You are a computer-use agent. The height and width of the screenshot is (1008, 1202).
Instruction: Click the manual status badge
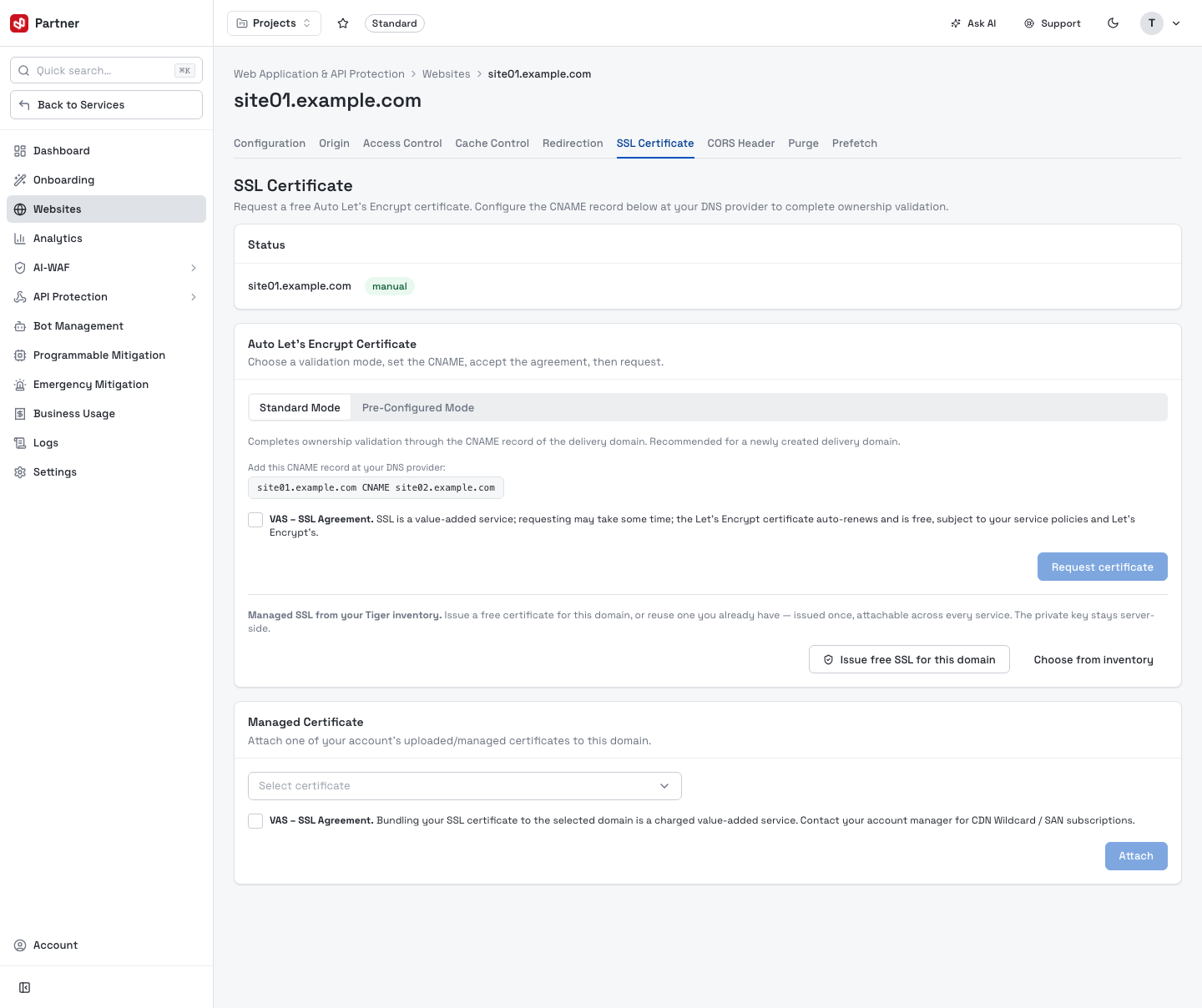click(x=390, y=286)
